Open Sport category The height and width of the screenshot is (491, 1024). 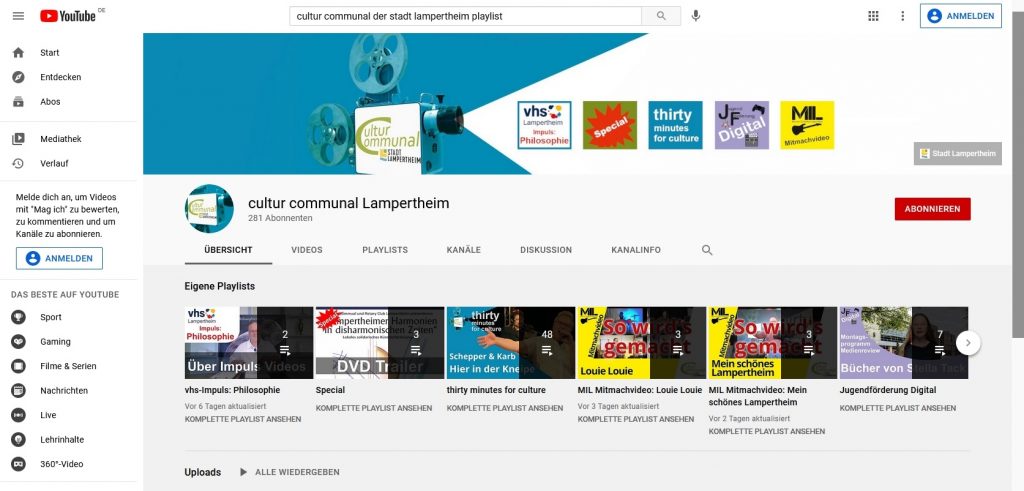[71, 317]
